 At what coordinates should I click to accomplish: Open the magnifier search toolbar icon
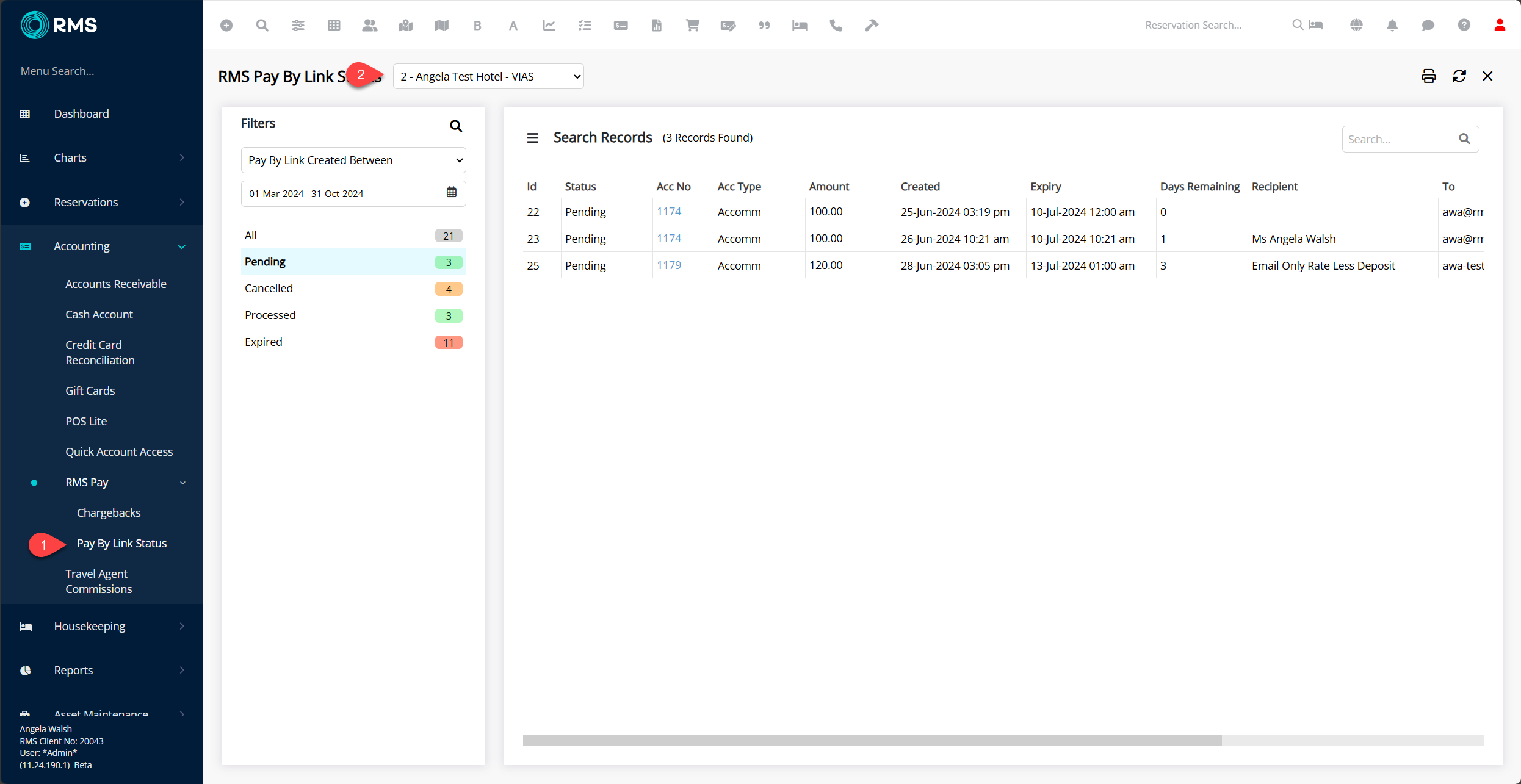(262, 25)
